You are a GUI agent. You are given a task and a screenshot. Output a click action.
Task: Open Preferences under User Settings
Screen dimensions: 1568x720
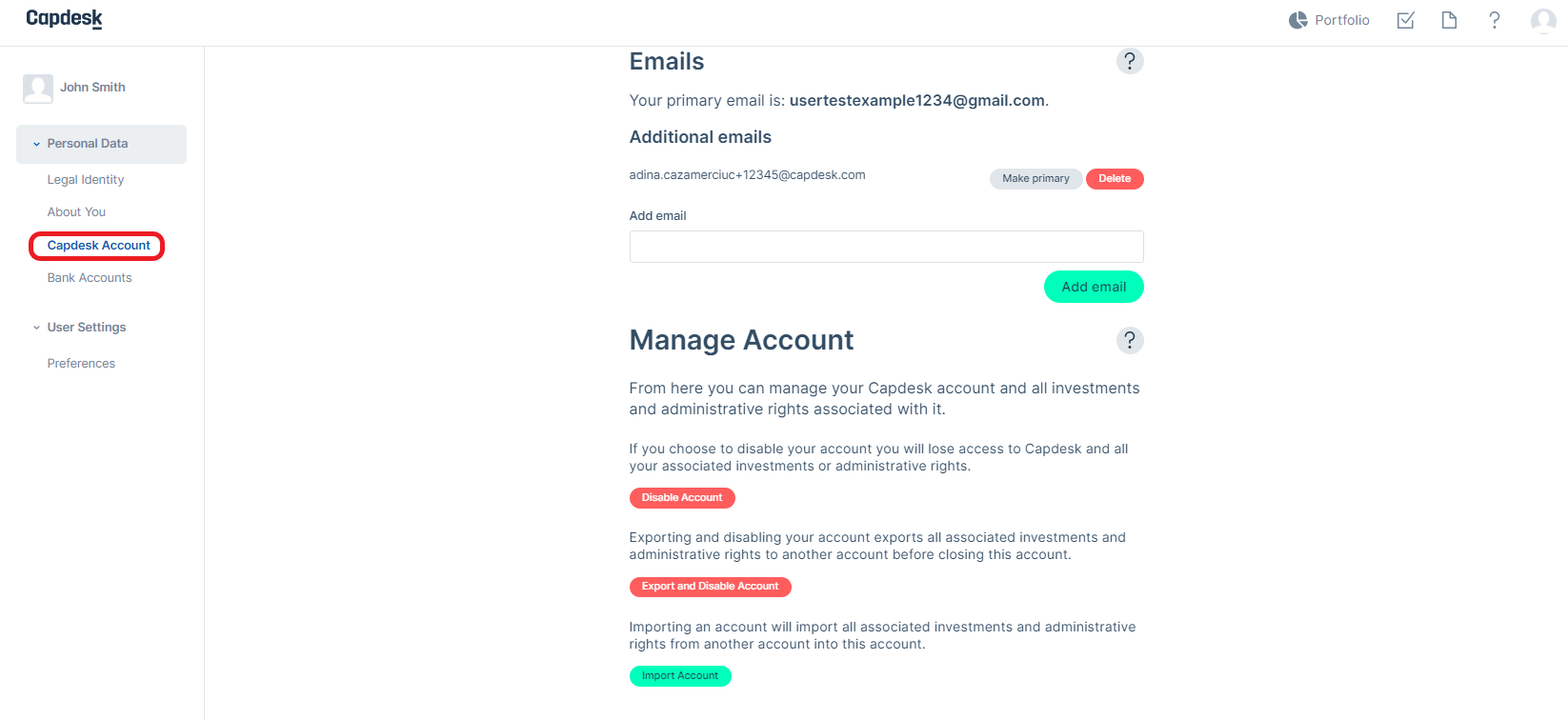(81, 363)
